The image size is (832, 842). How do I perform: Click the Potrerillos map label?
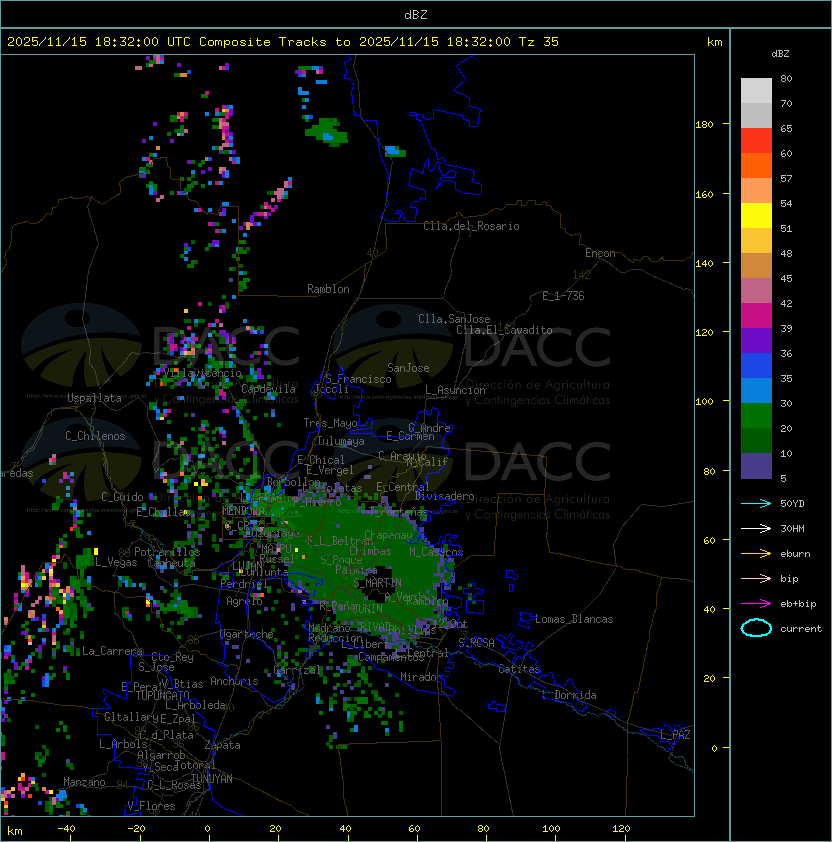pos(167,551)
